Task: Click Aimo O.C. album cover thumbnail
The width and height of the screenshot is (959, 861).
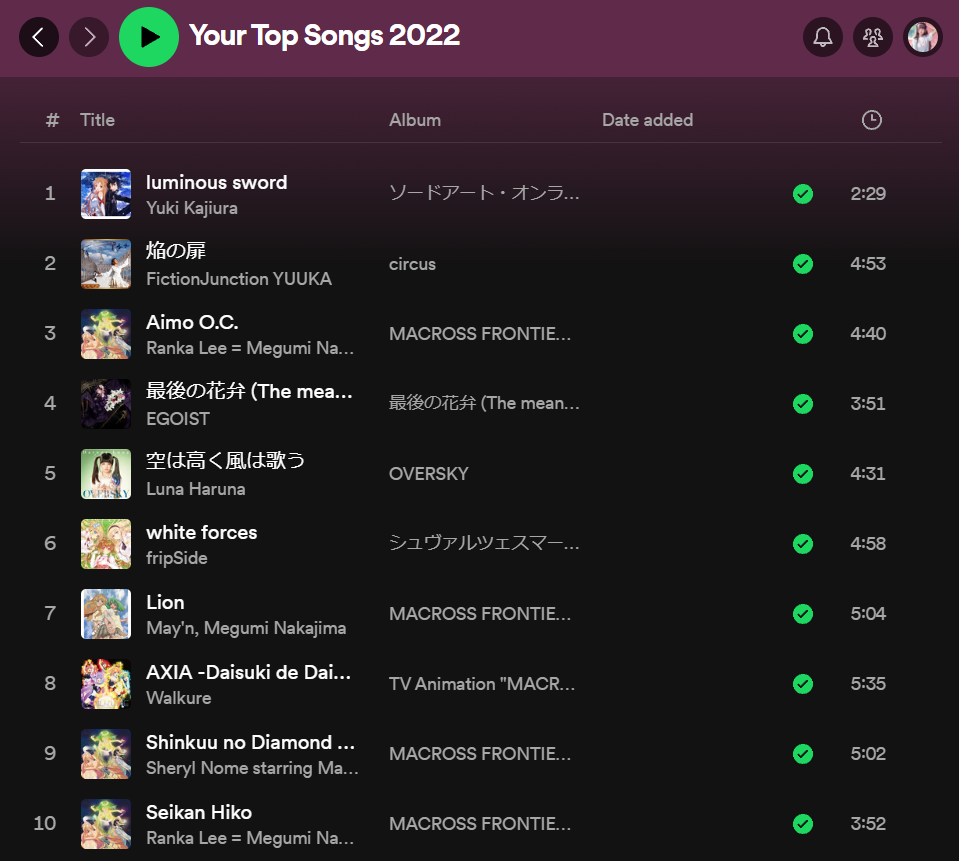Action: coord(106,334)
